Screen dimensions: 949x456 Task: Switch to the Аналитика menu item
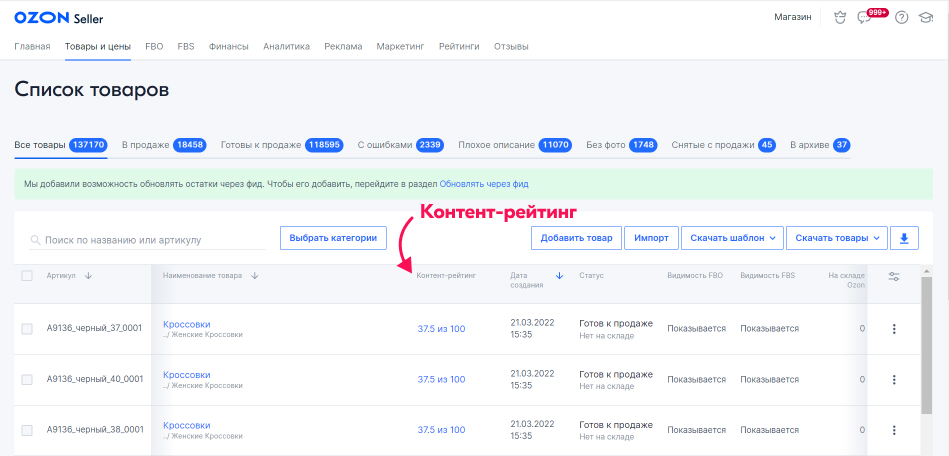coord(286,46)
